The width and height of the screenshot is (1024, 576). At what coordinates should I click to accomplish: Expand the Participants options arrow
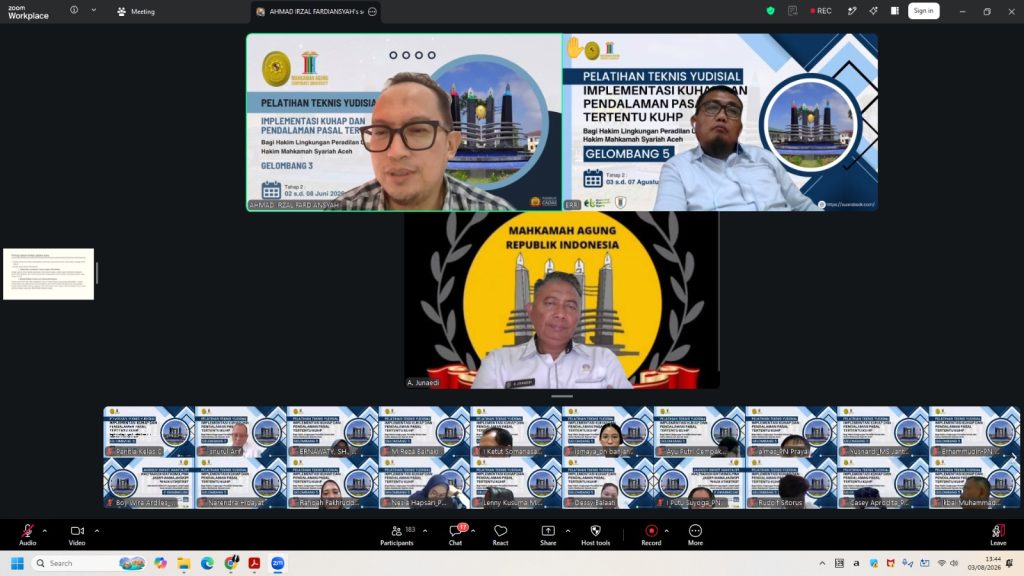(425, 531)
